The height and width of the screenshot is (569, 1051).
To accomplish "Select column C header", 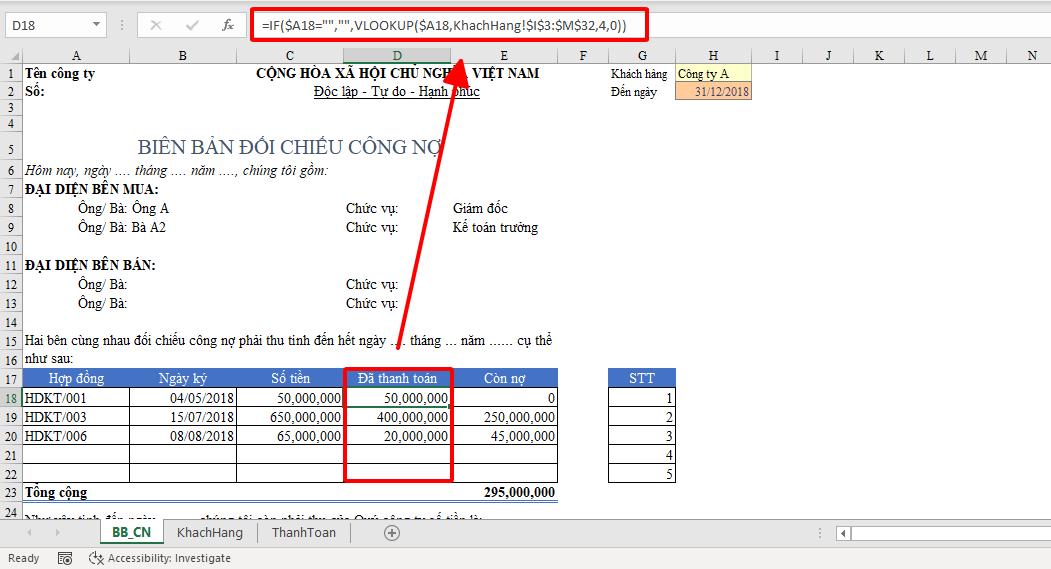I will pos(290,56).
